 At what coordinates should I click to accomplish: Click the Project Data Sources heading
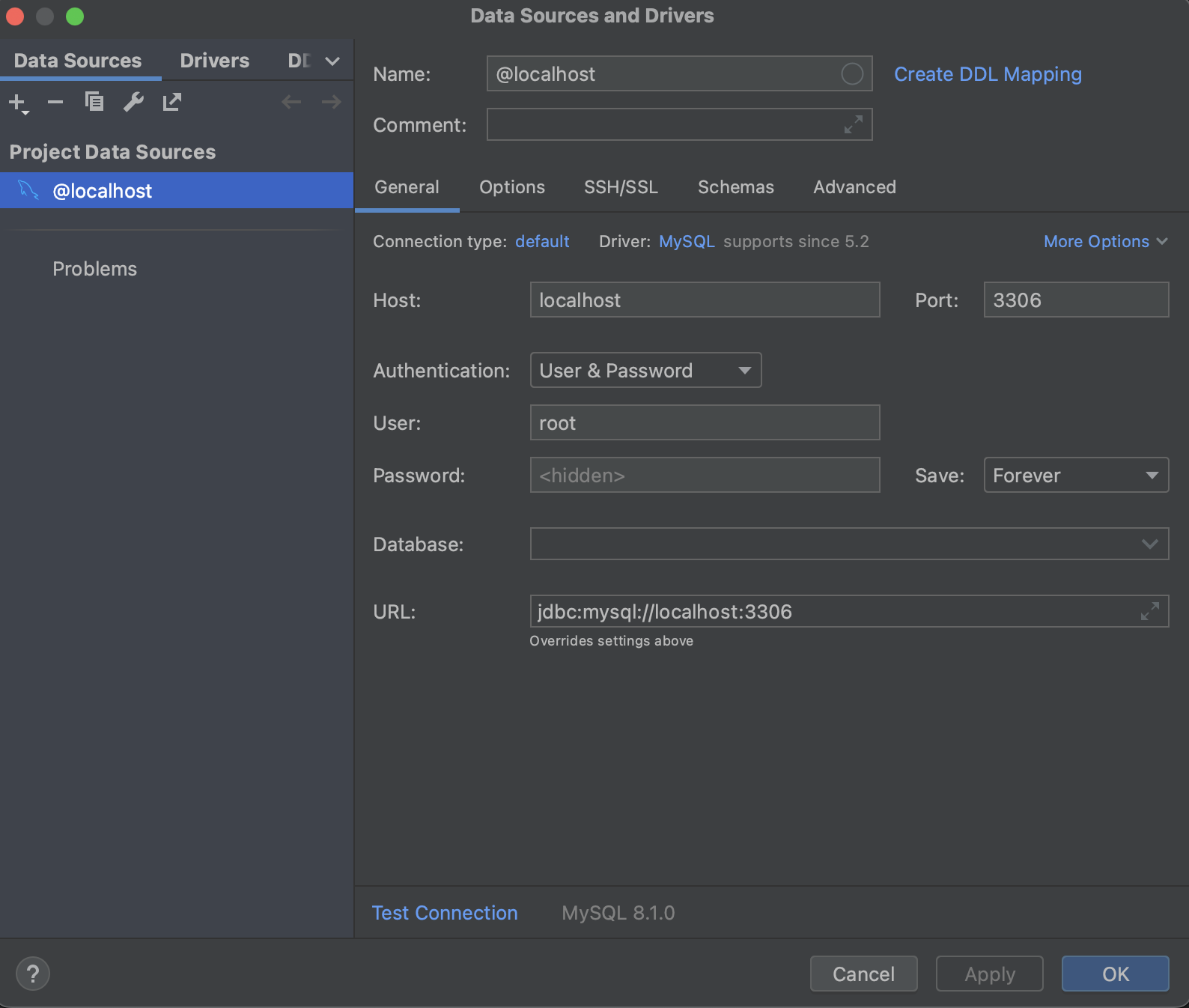click(112, 152)
